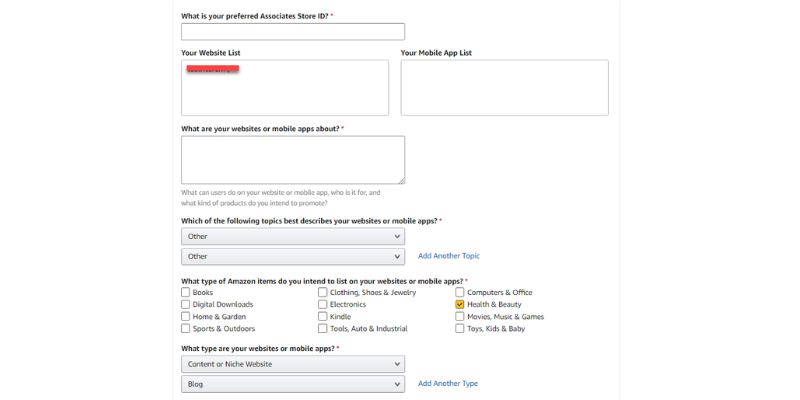This screenshot has width=800, height=400.
Task: Expand the second topic dropdown
Action: tap(293, 256)
